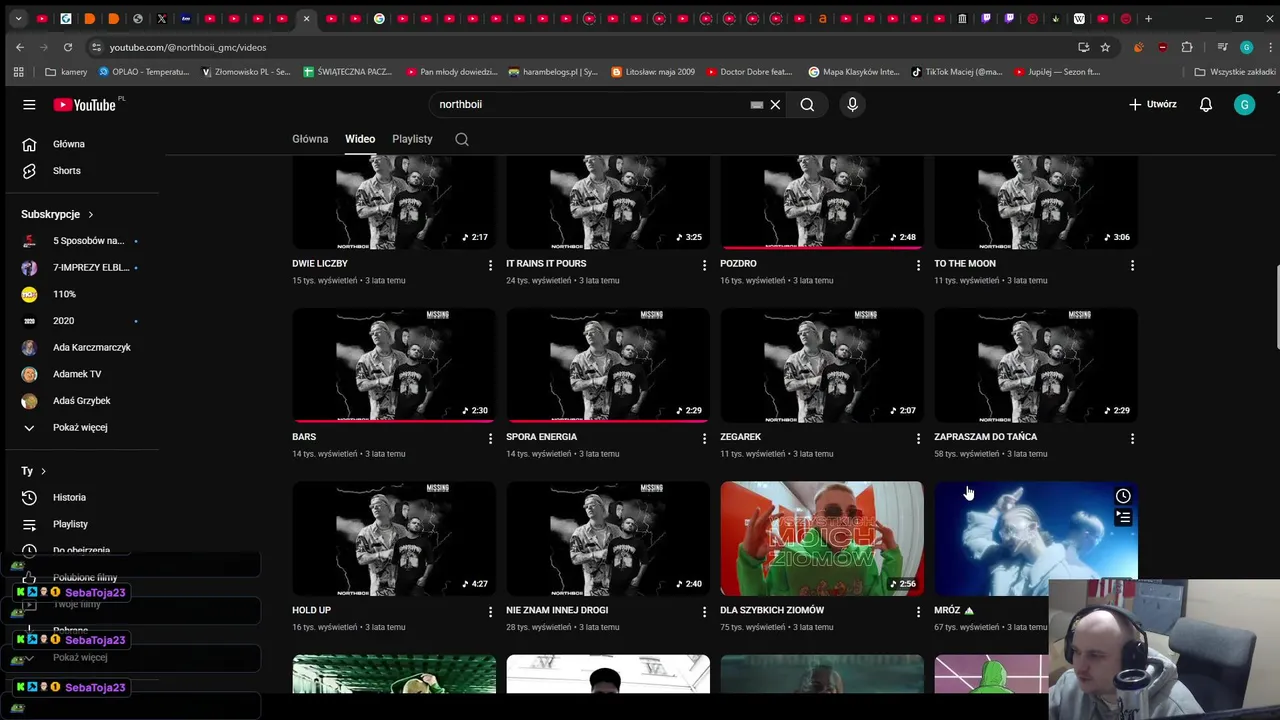The width and height of the screenshot is (1280, 720).
Task: Open the browser tab list dropdown
Action: pyautogui.click(x=18, y=18)
